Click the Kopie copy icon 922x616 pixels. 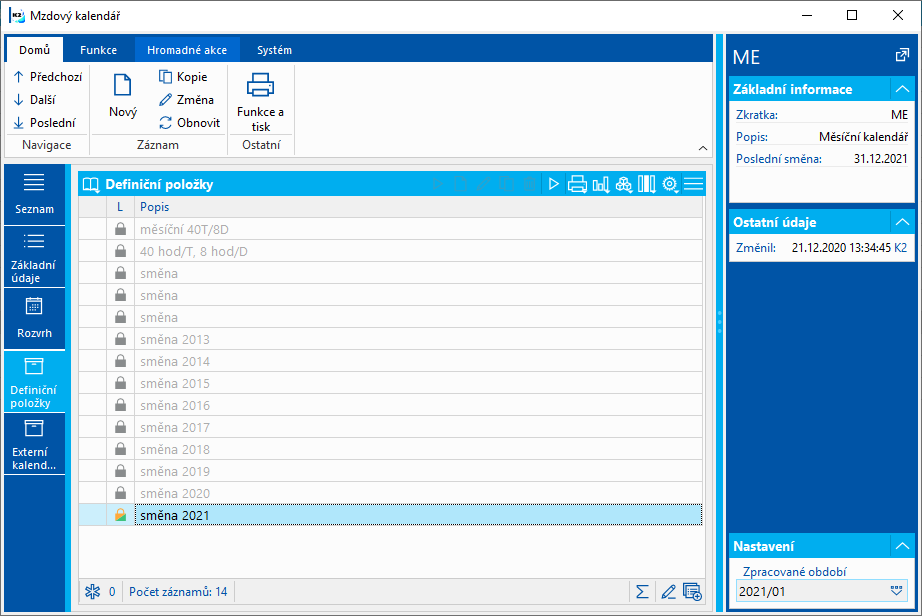165,76
